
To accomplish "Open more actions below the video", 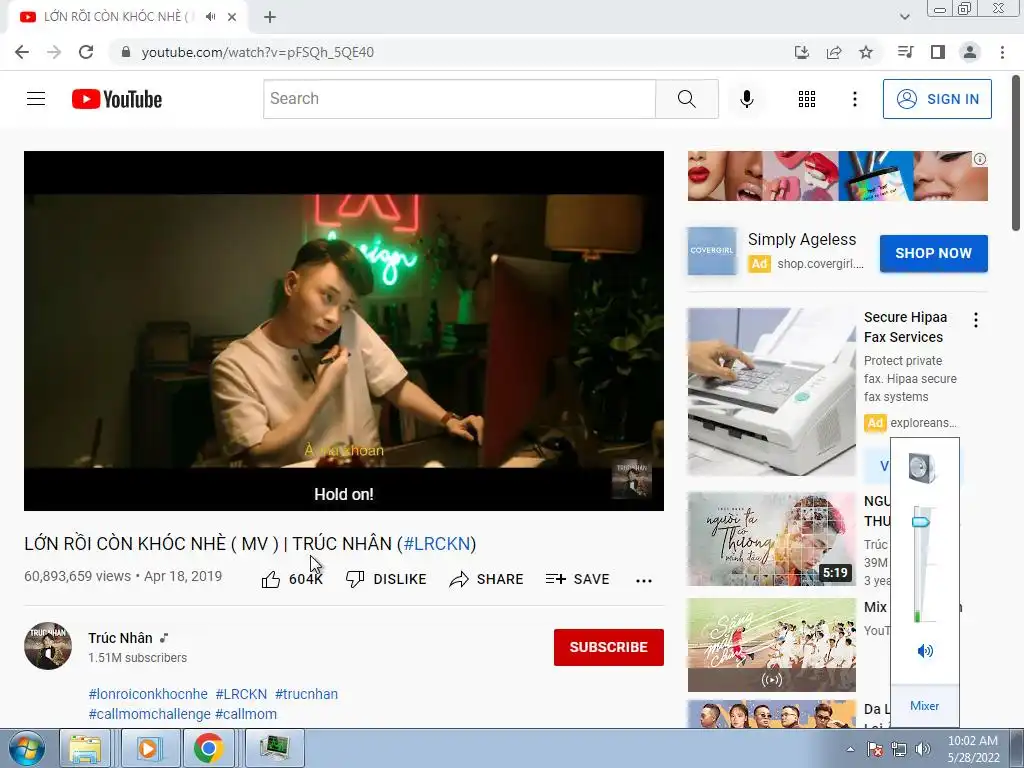I will pos(644,581).
